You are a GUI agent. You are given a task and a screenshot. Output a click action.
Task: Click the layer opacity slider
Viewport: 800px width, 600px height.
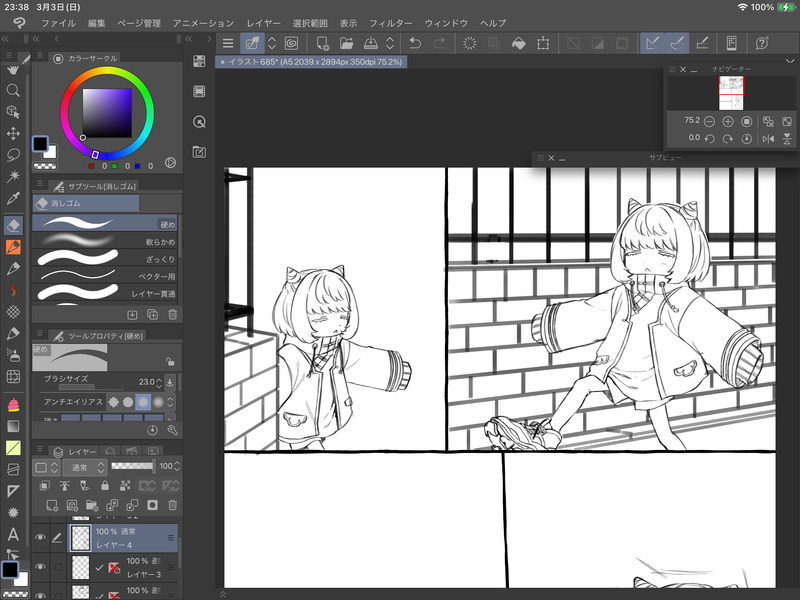pyautogui.click(x=133, y=466)
